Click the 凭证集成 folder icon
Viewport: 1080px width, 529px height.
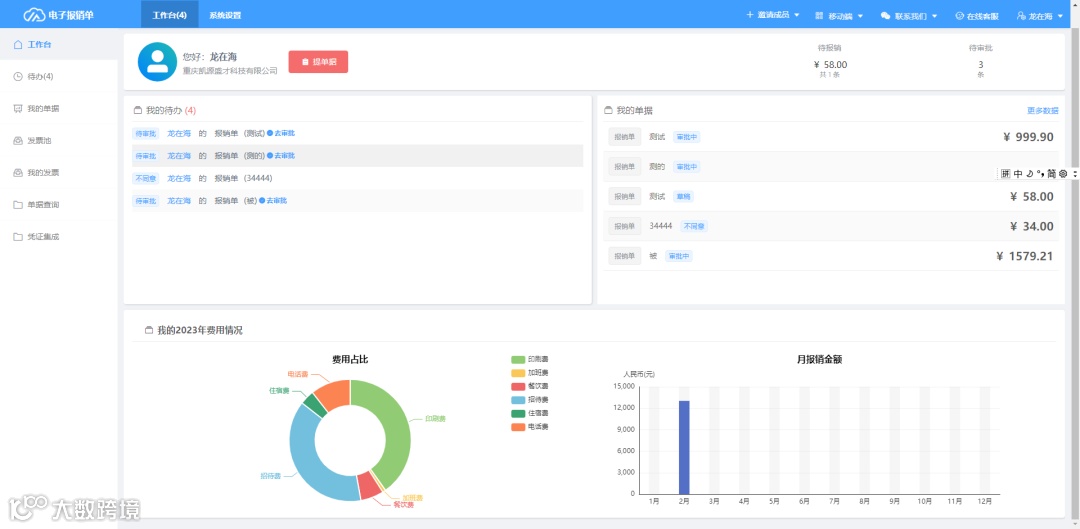click(x=18, y=237)
